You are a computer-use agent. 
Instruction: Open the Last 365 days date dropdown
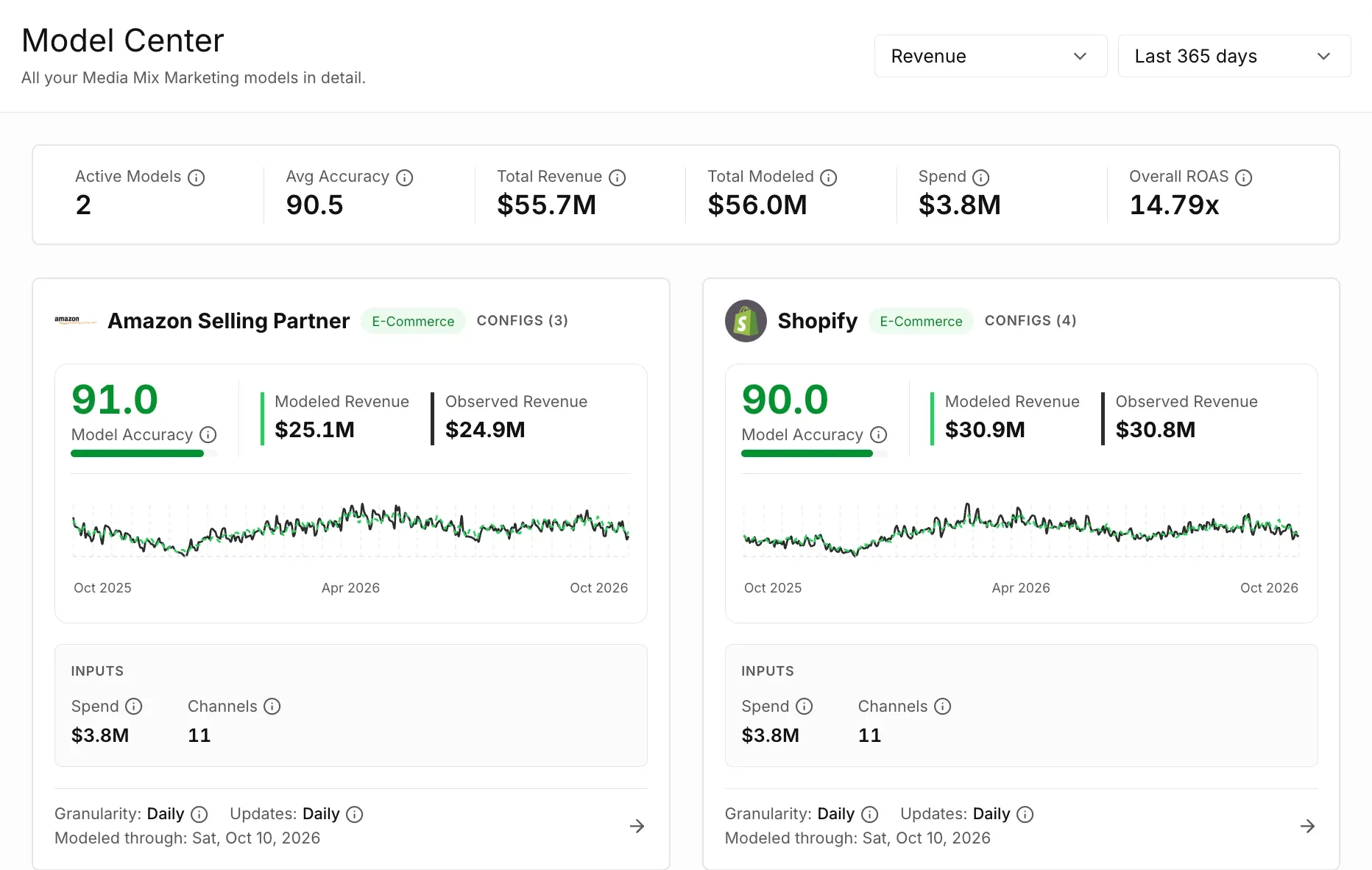tap(1234, 56)
